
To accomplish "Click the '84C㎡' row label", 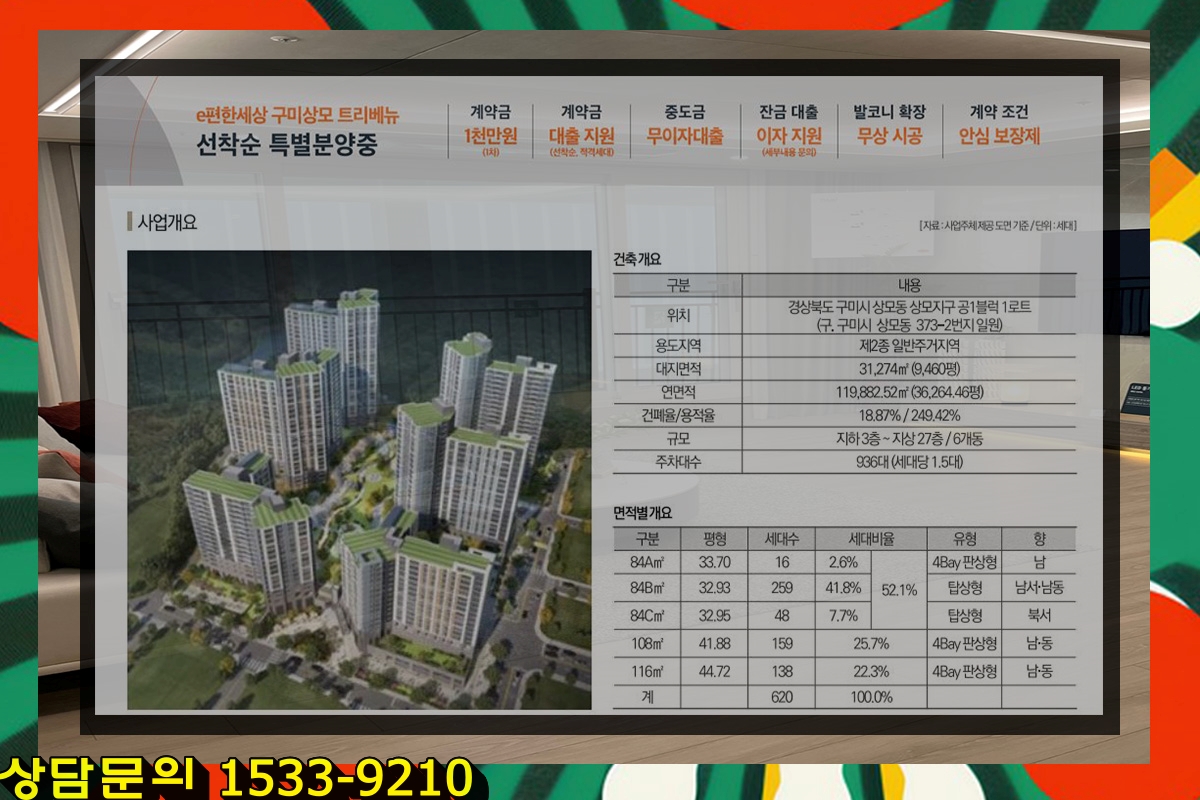I will click(x=648, y=615).
